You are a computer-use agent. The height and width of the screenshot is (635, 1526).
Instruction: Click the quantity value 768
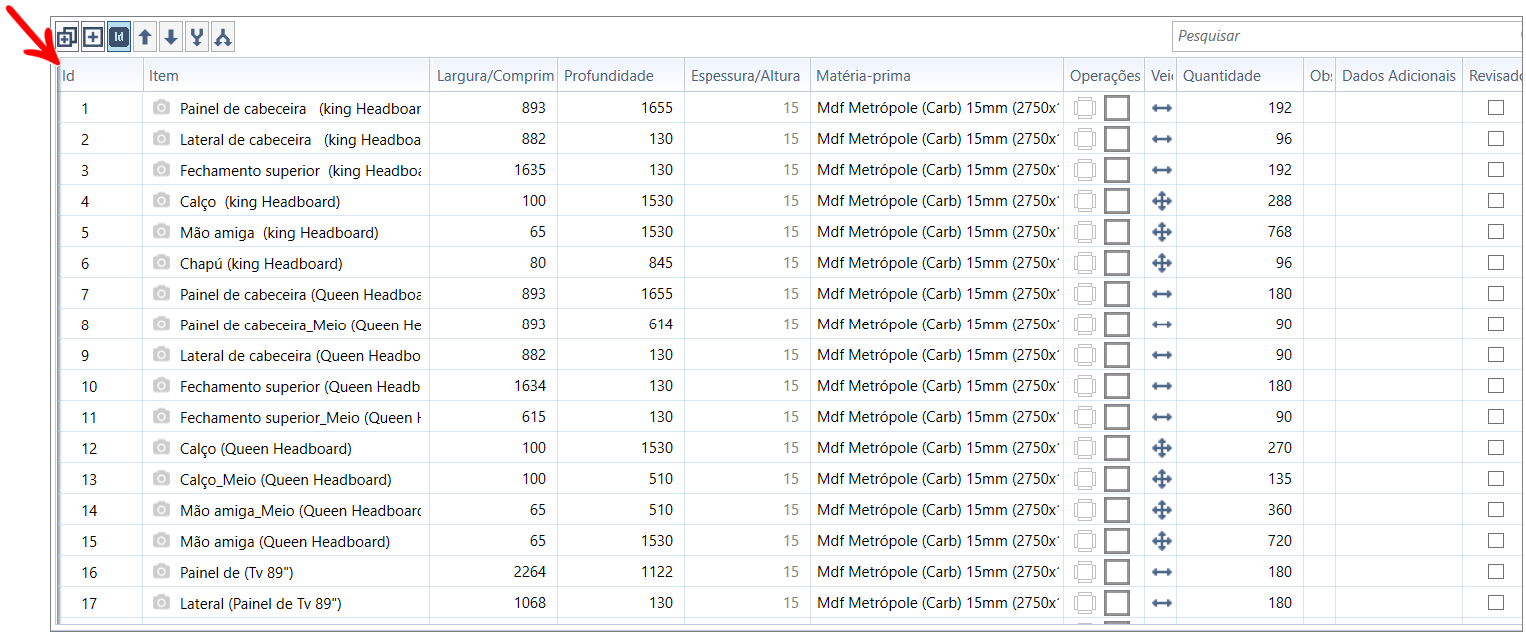coord(1279,232)
